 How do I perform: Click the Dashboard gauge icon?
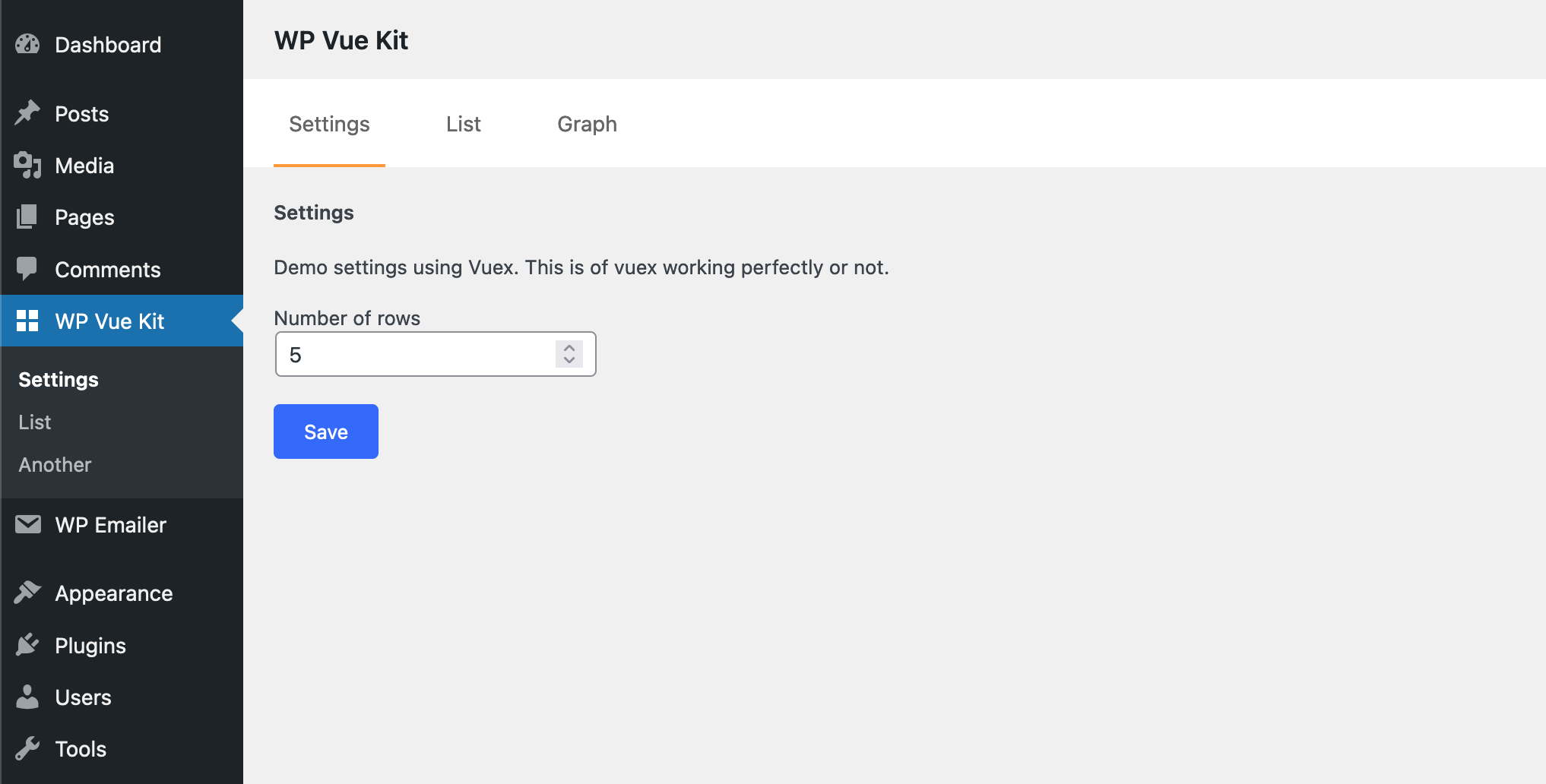tap(27, 44)
